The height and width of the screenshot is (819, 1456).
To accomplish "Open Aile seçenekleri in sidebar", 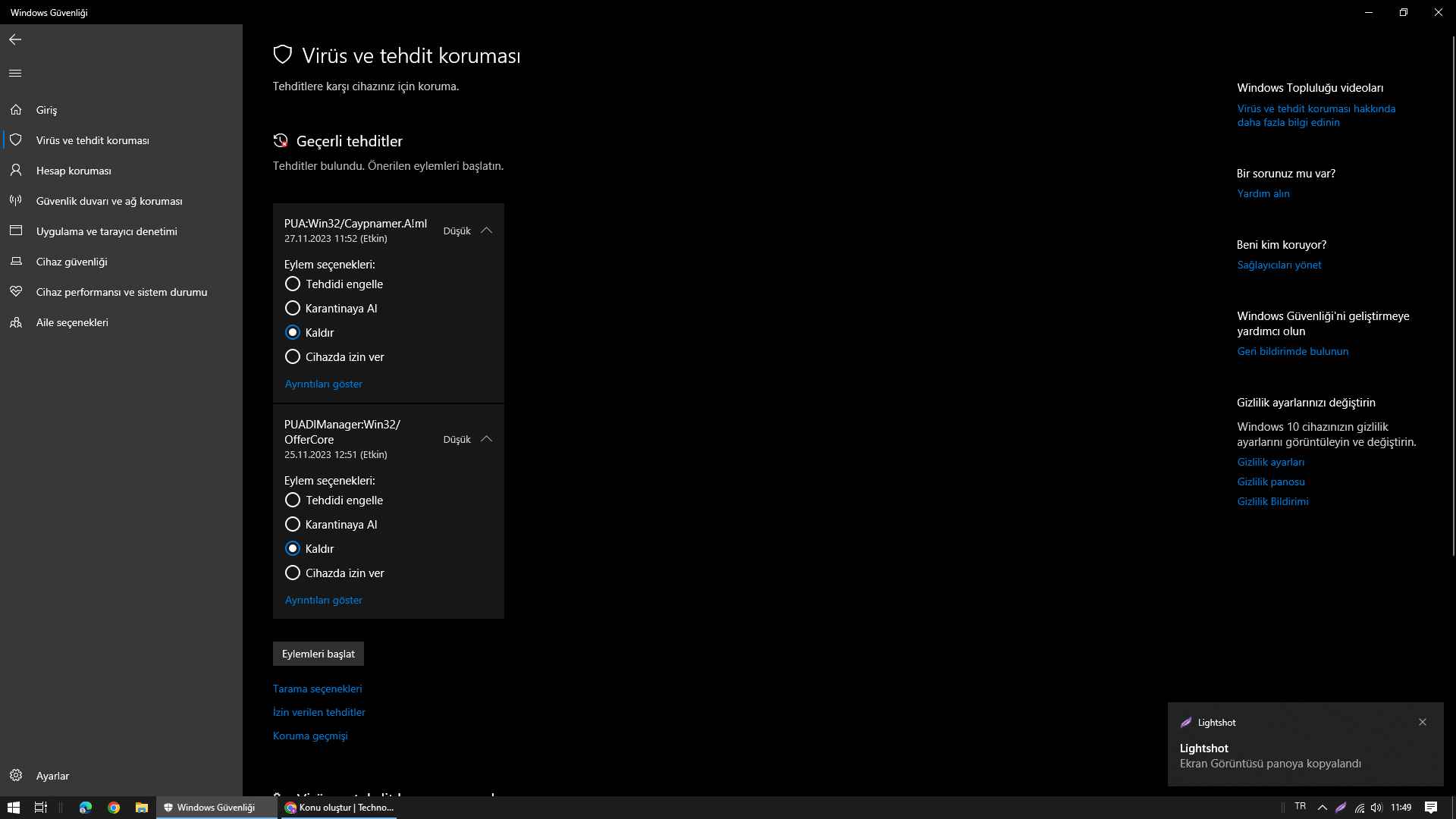I will point(72,322).
